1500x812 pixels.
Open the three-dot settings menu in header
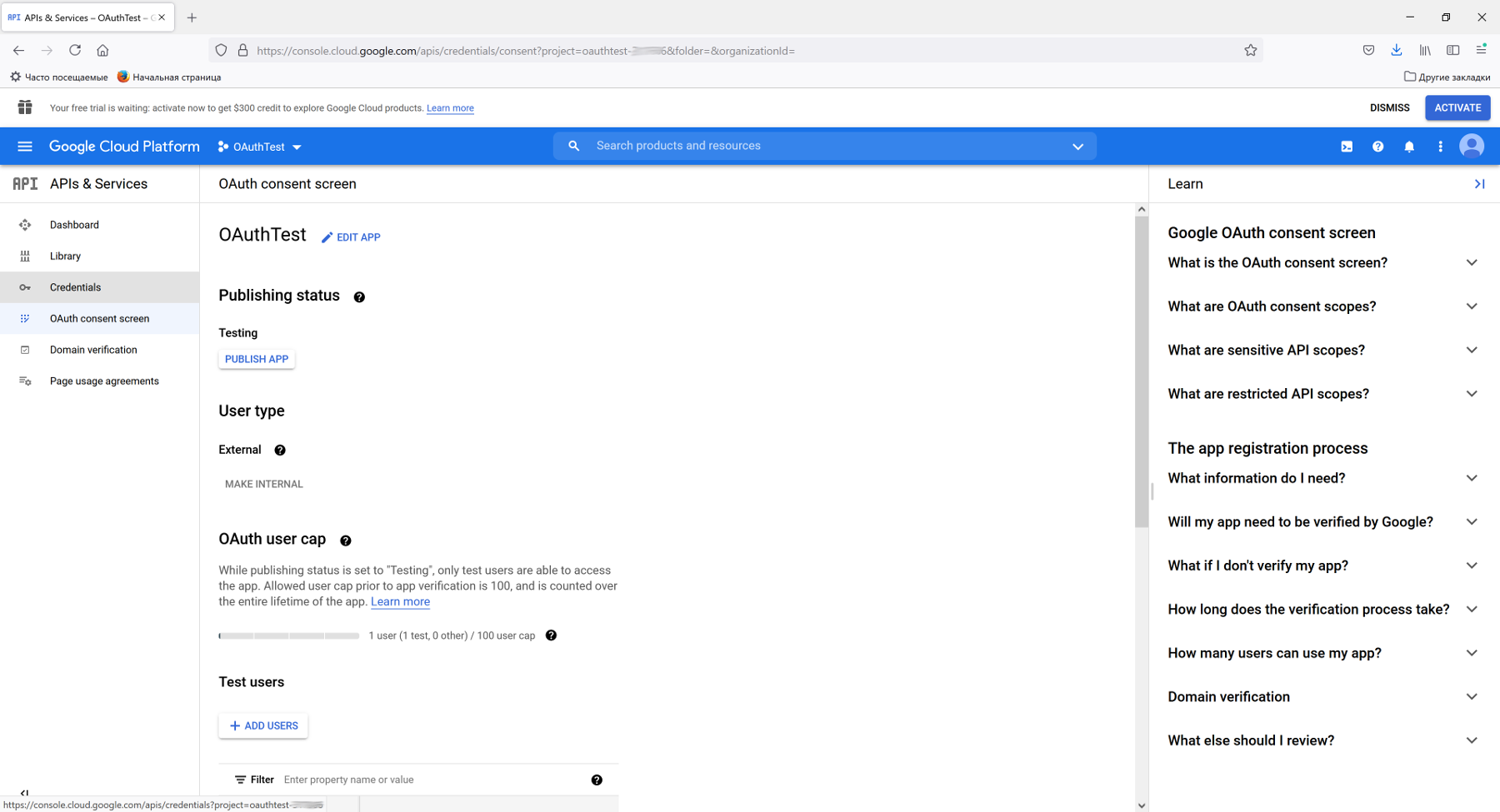coord(1440,147)
